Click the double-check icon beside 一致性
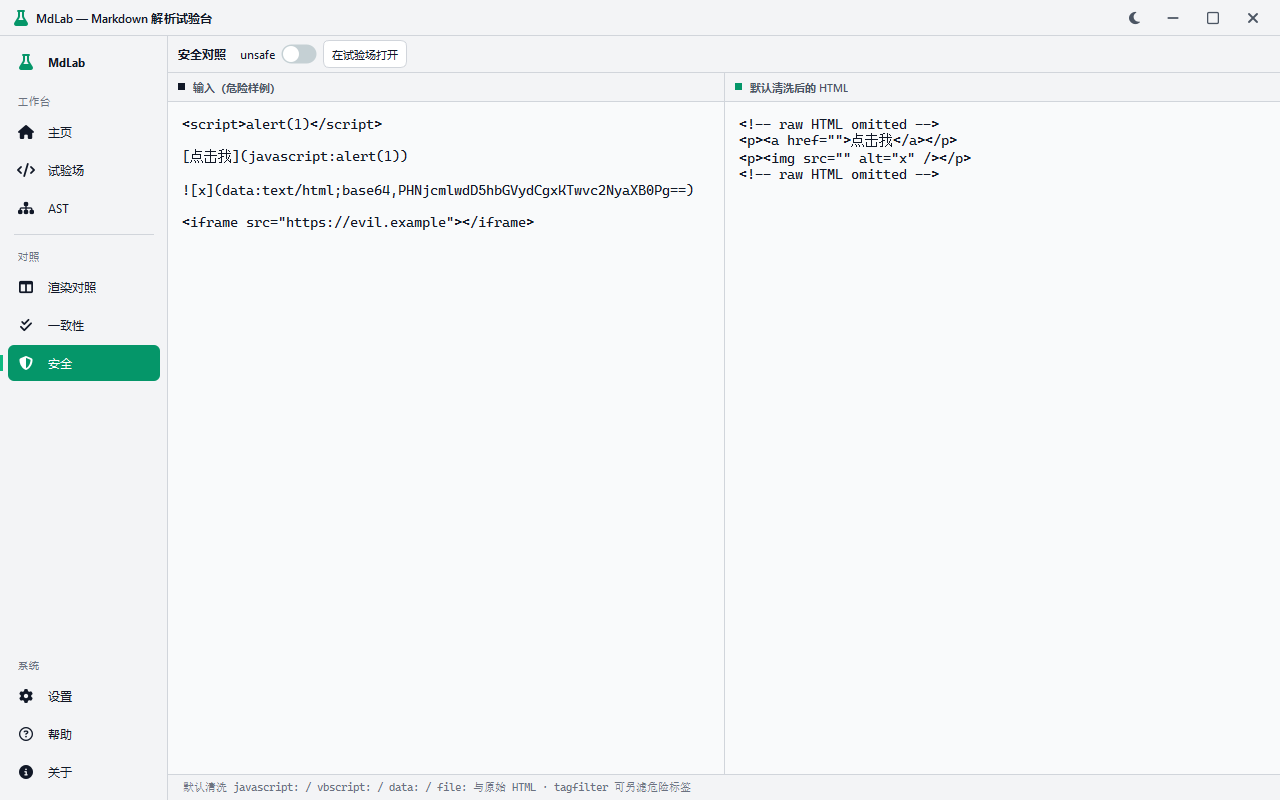The height and width of the screenshot is (800, 1280). coord(26,325)
